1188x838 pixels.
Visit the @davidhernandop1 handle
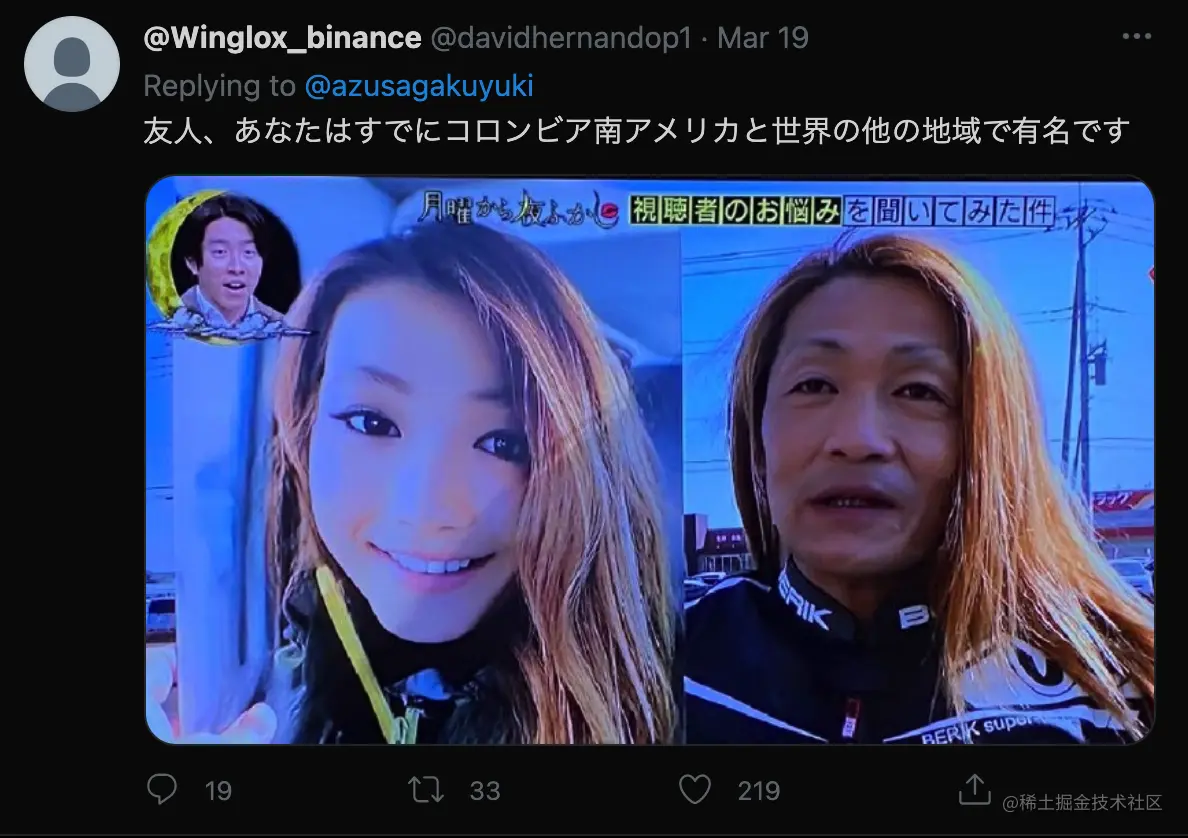click(561, 38)
